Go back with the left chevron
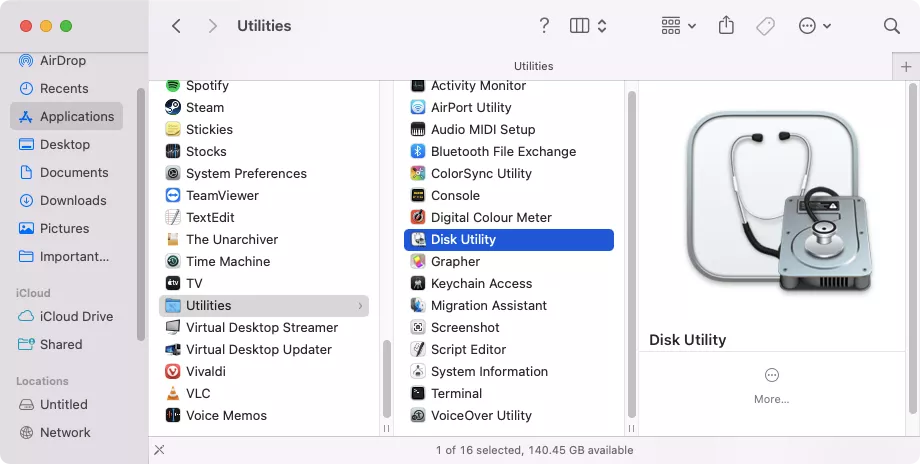This screenshot has width=920, height=464. (176, 26)
